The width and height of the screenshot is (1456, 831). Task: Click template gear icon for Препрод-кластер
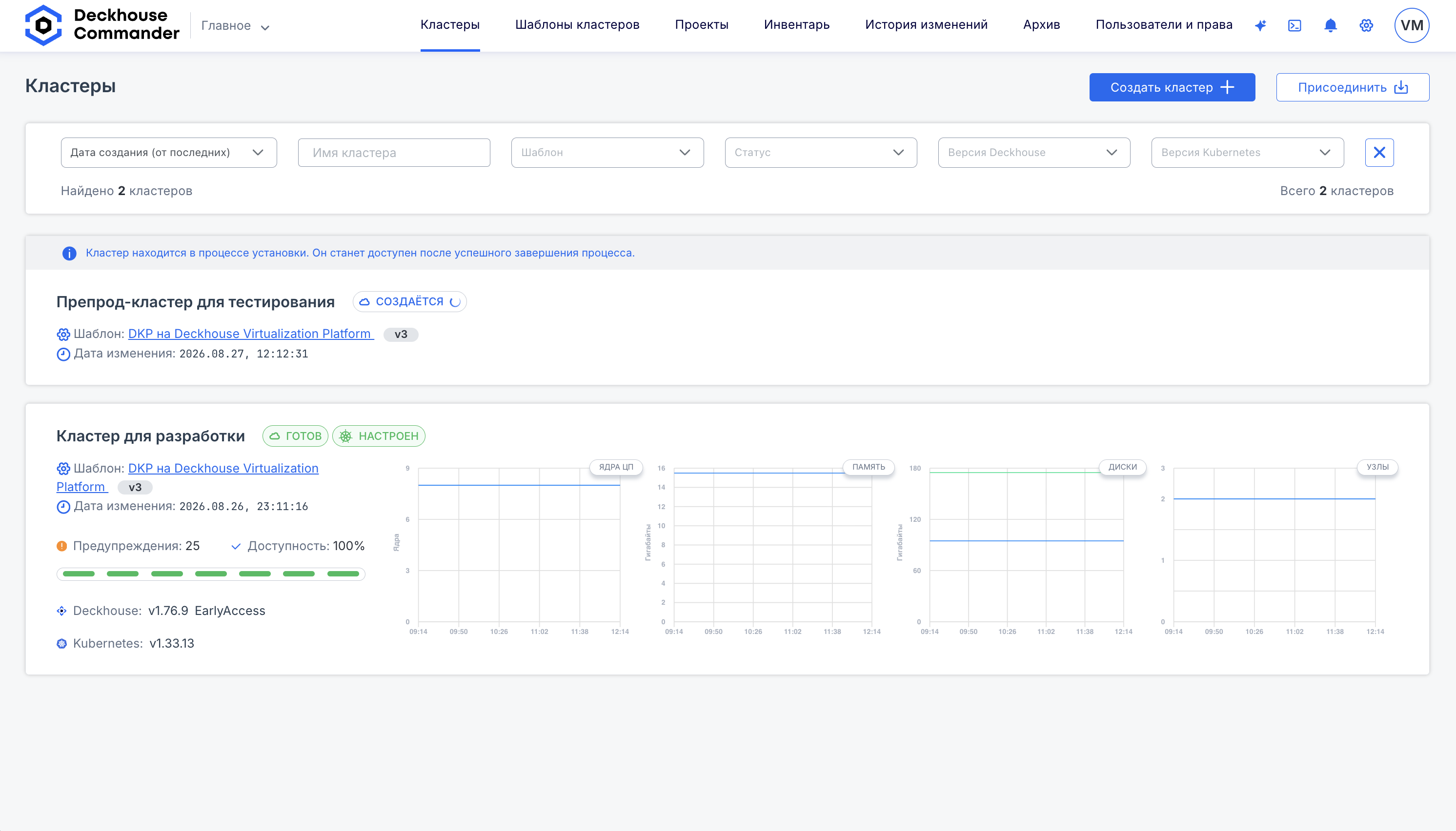point(63,334)
